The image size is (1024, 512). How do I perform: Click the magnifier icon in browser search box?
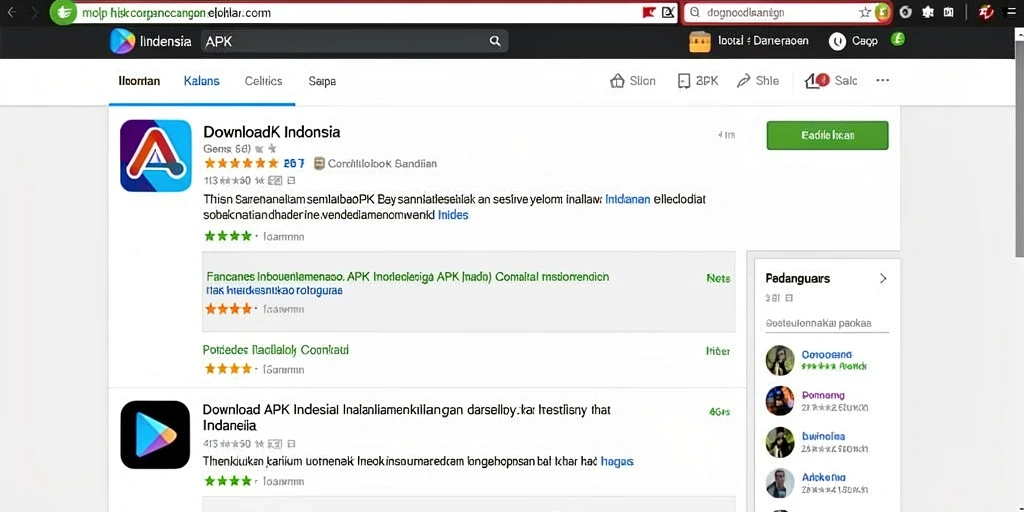click(x=695, y=12)
